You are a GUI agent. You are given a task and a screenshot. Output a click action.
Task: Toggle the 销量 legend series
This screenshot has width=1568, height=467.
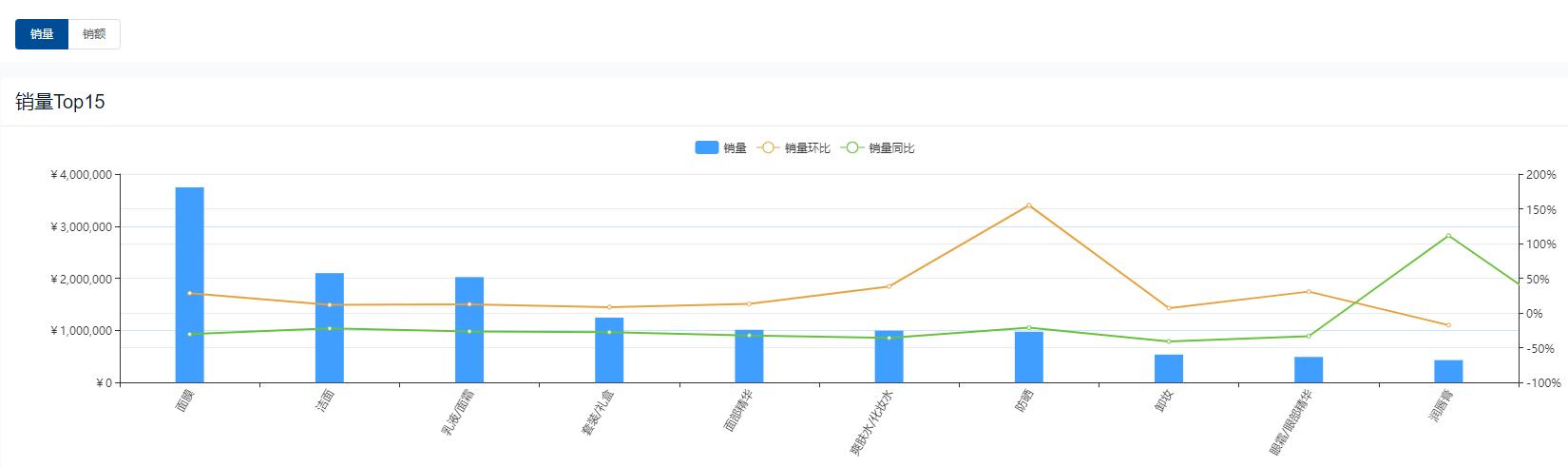point(721,148)
